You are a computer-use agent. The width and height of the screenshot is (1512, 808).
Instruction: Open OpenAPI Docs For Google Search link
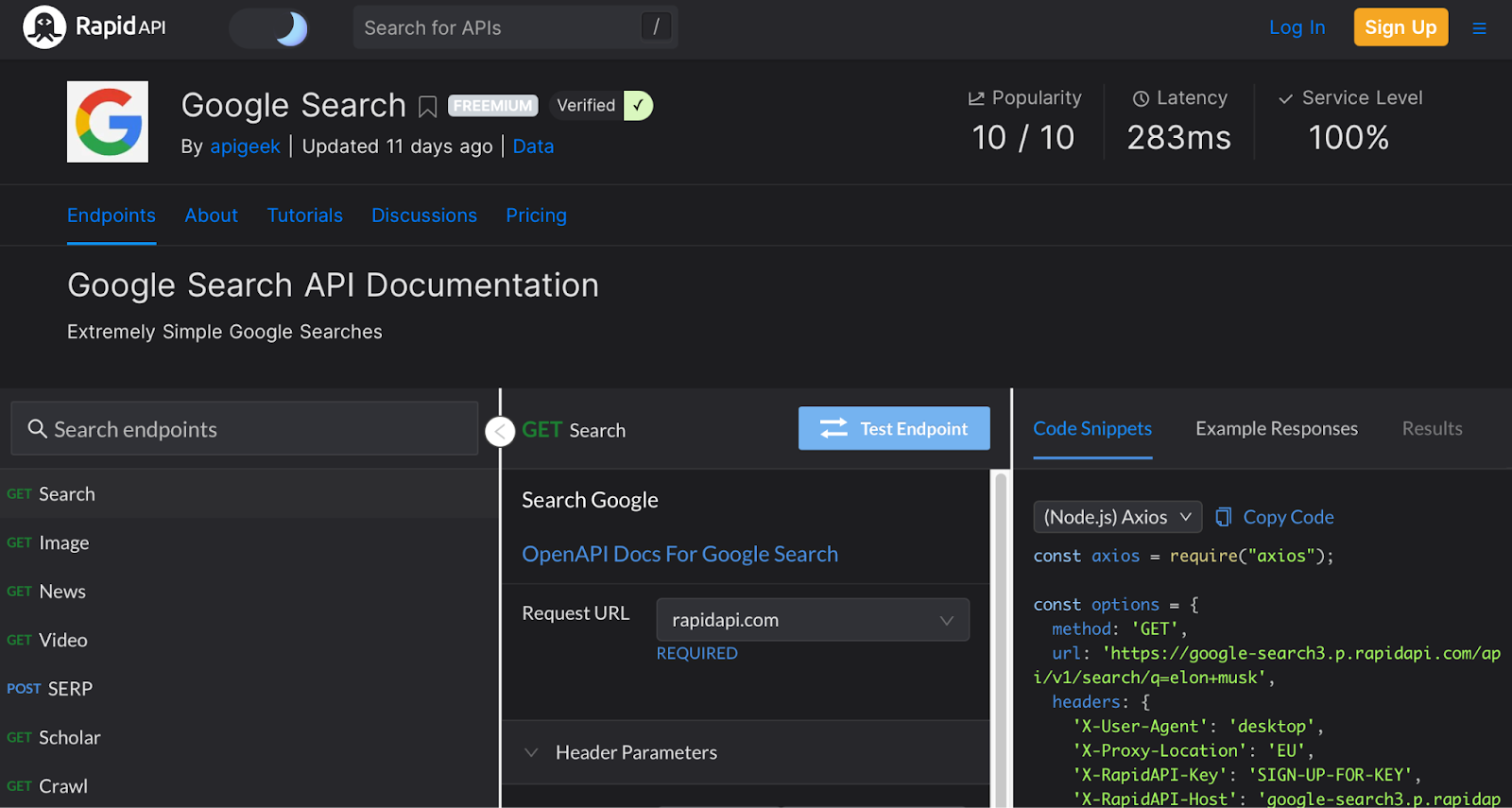(x=679, y=554)
